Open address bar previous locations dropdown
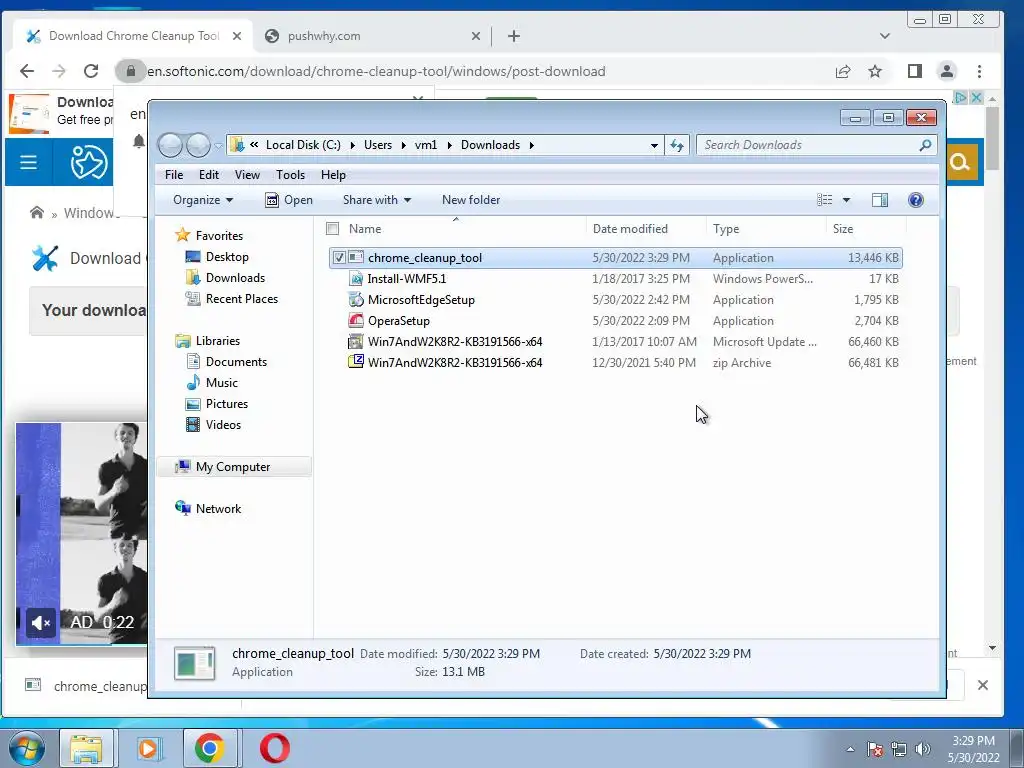 coord(654,145)
